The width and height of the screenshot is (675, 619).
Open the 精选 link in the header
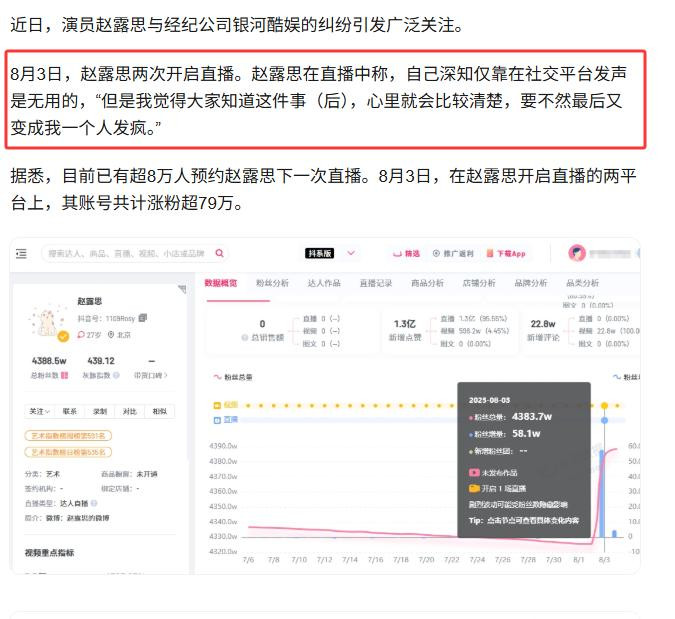click(x=406, y=254)
